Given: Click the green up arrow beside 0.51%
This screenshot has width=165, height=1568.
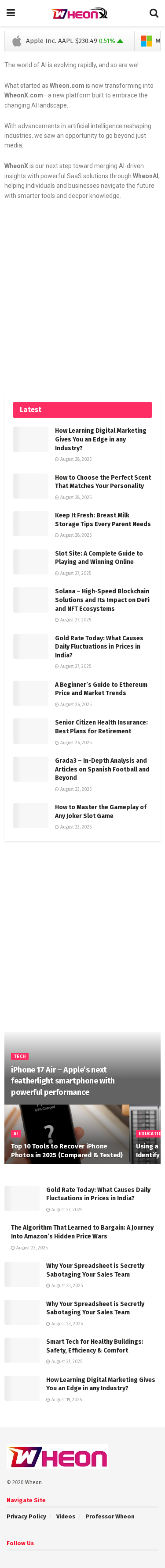Looking at the screenshot, I should pos(120,41).
